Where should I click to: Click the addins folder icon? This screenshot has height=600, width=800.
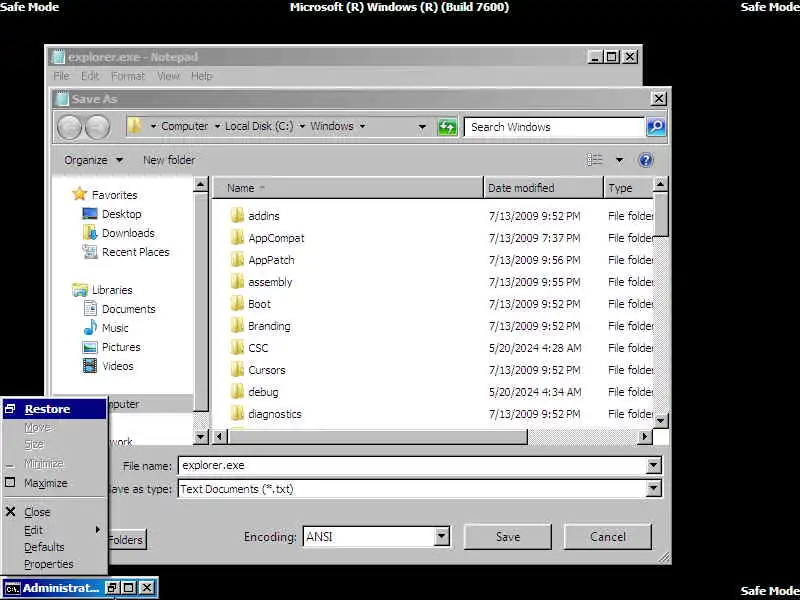pyautogui.click(x=237, y=215)
